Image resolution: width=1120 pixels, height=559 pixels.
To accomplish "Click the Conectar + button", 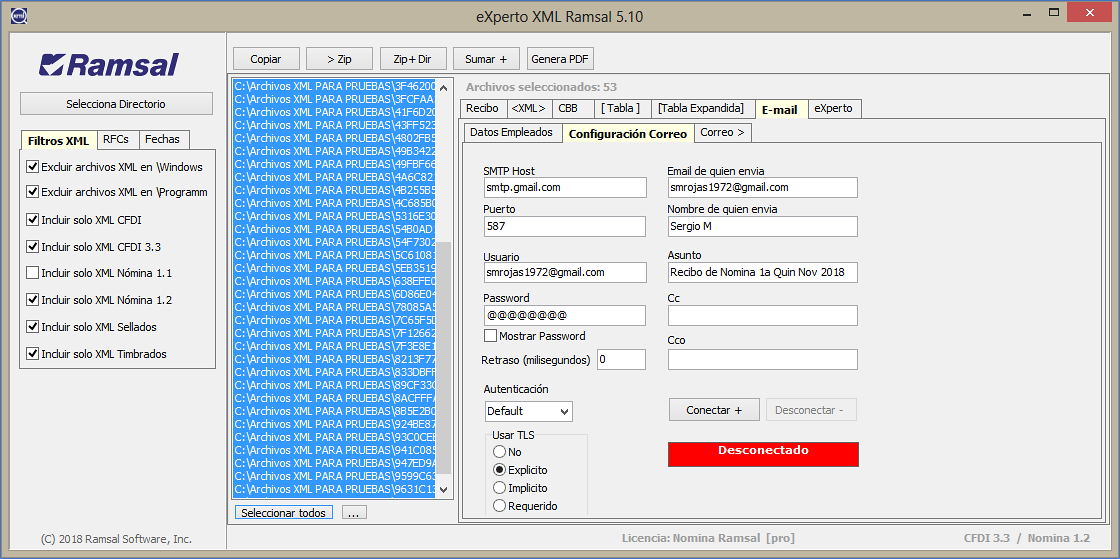I will (x=714, y=410).
